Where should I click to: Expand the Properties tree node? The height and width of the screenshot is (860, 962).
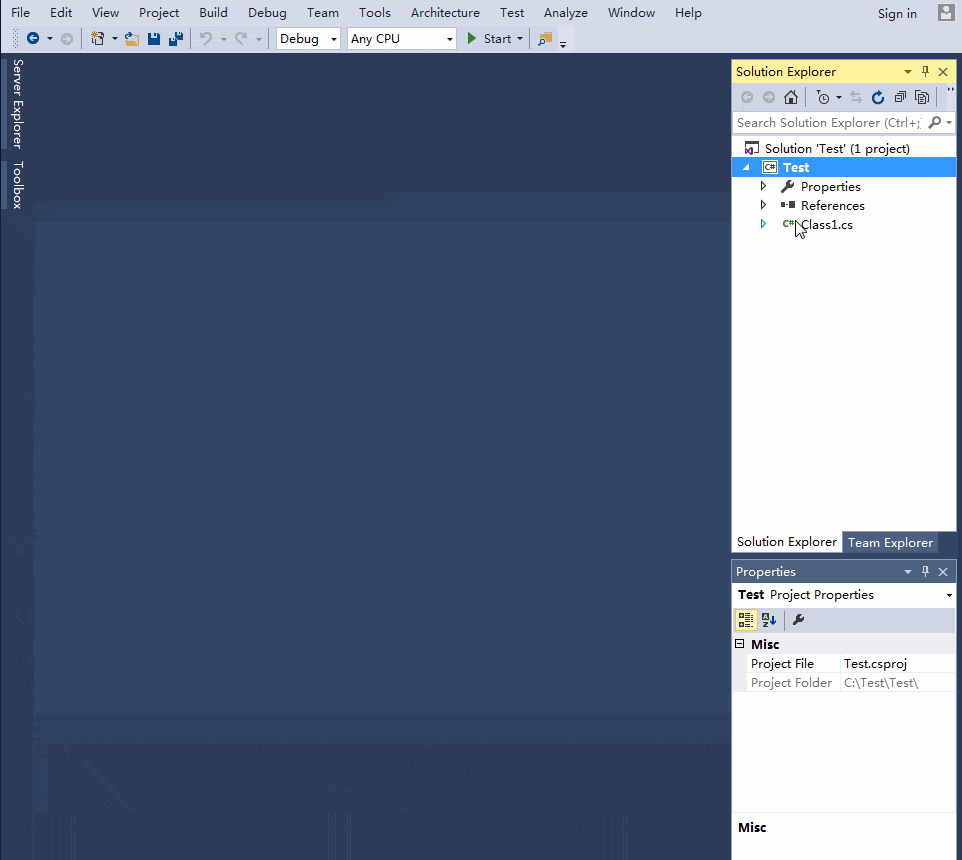coord(763,186)
